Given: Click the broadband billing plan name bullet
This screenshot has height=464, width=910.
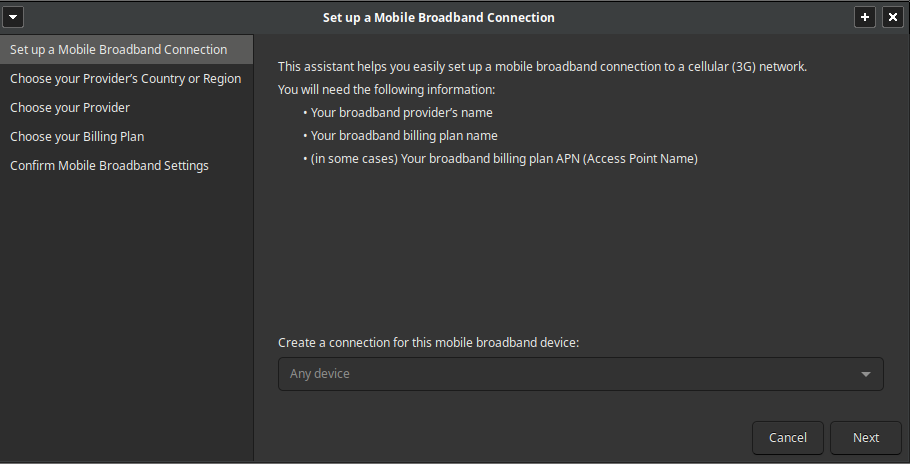Looking at the screenshot, I should click(x=400, y=136).
